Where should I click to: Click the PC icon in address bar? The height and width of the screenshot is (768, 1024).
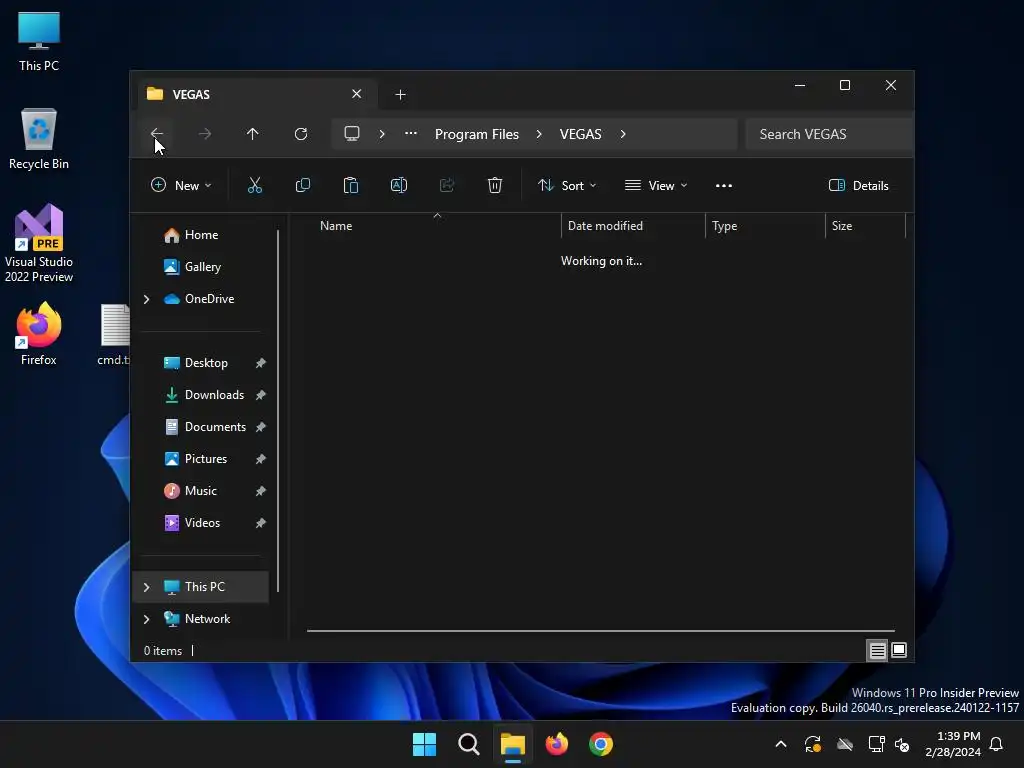pos(352,134)
